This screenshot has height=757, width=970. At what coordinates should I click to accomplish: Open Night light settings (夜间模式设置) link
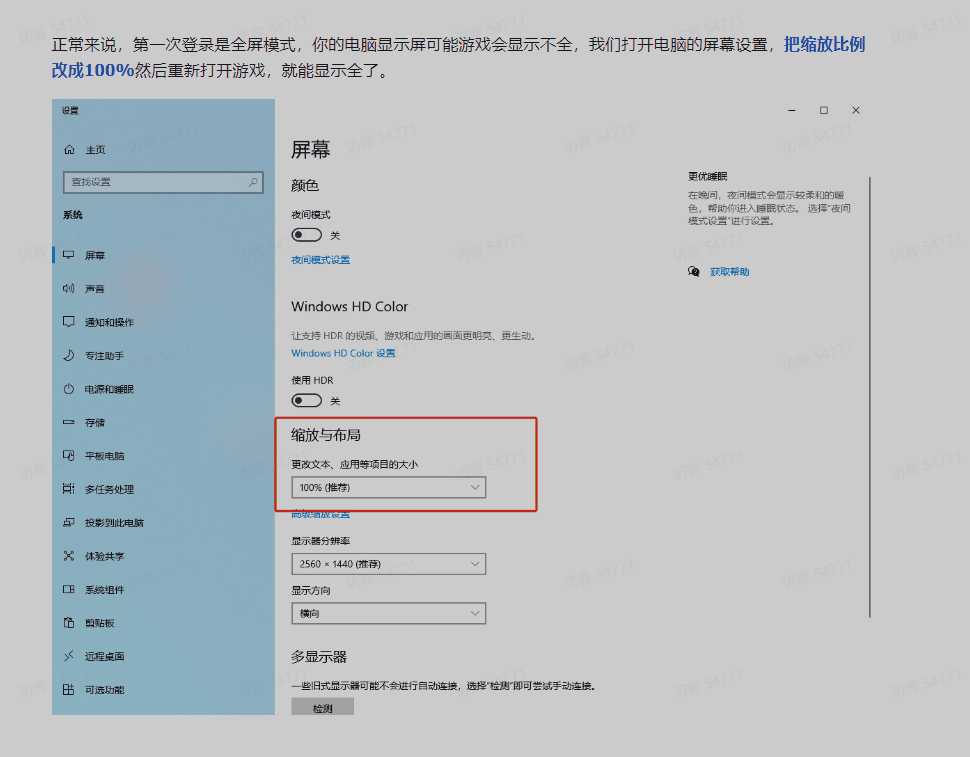(320, 260)
